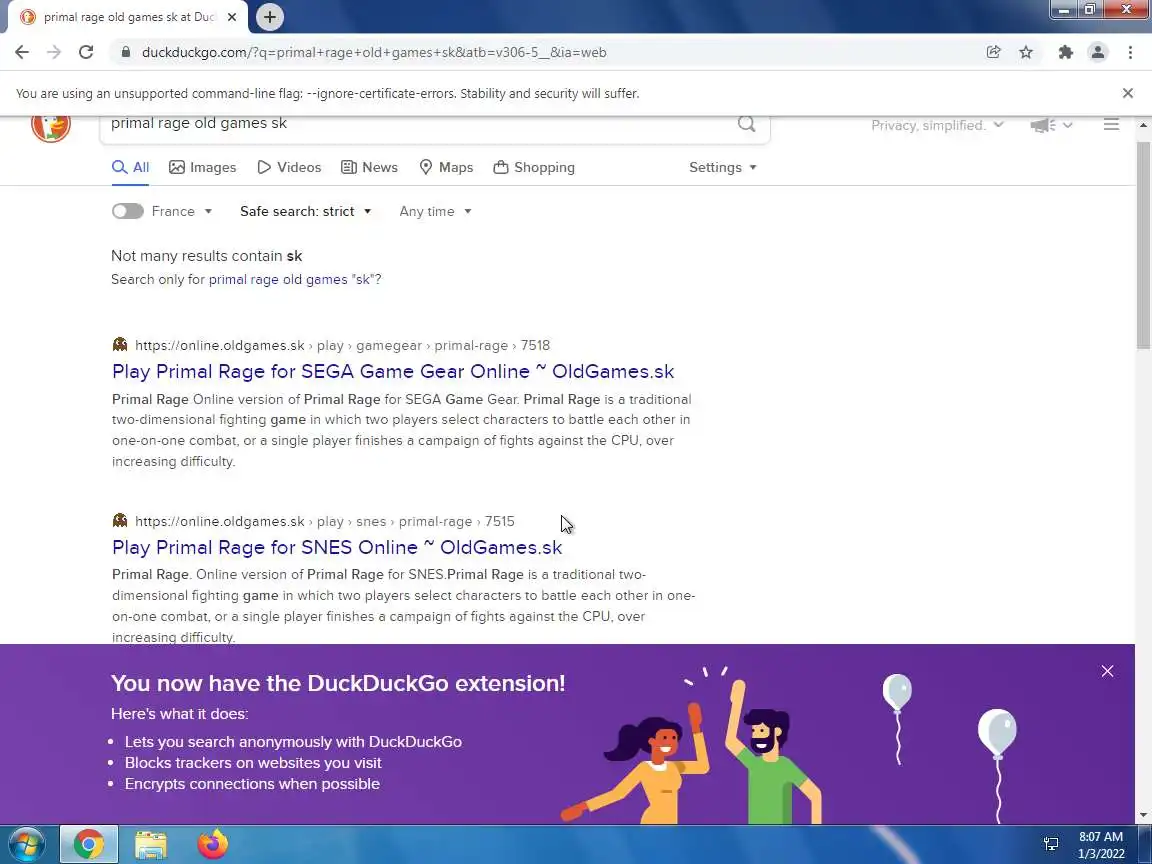Click the favicon of the Game Gear result
Screen dimensions: 1152x864
point(120,345)
